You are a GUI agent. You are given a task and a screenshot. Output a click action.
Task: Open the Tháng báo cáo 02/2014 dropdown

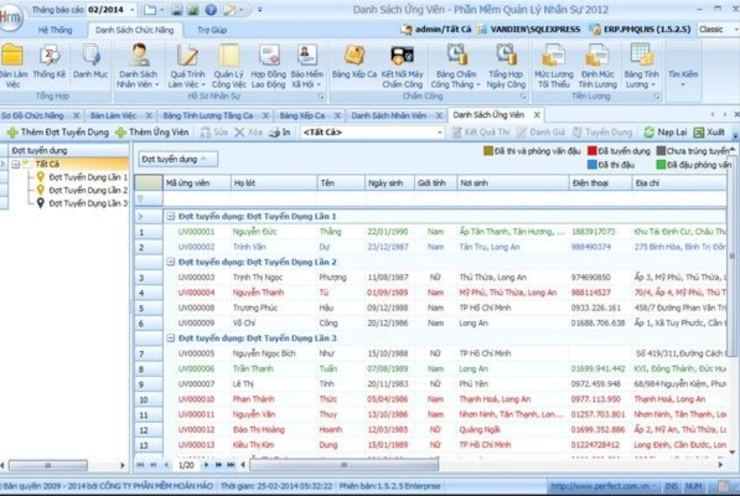coord(132,9)
